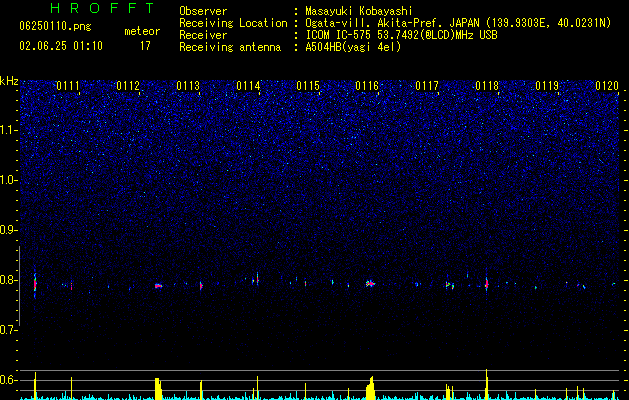Click the 0112 time marker

pos(128,86)
